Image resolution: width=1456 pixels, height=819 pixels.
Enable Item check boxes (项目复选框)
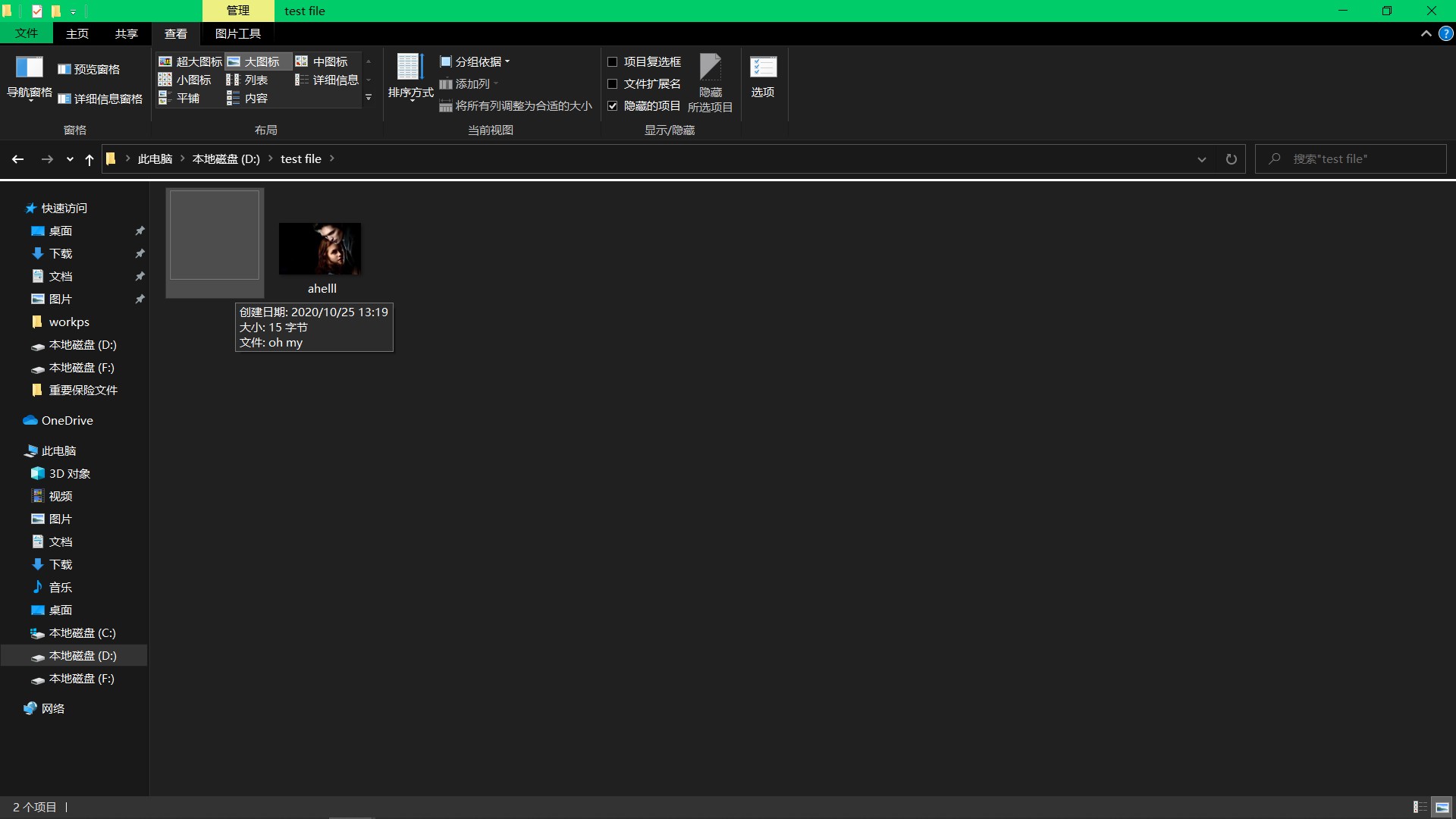click(613, 62)
